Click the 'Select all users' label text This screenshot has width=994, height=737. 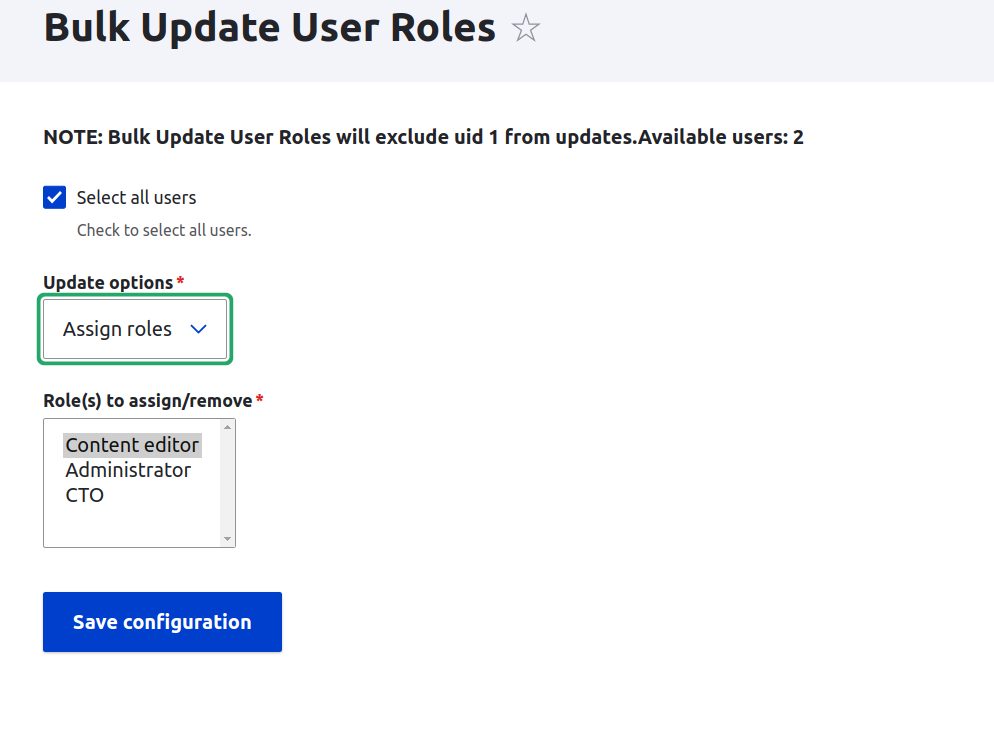point(136,198)
